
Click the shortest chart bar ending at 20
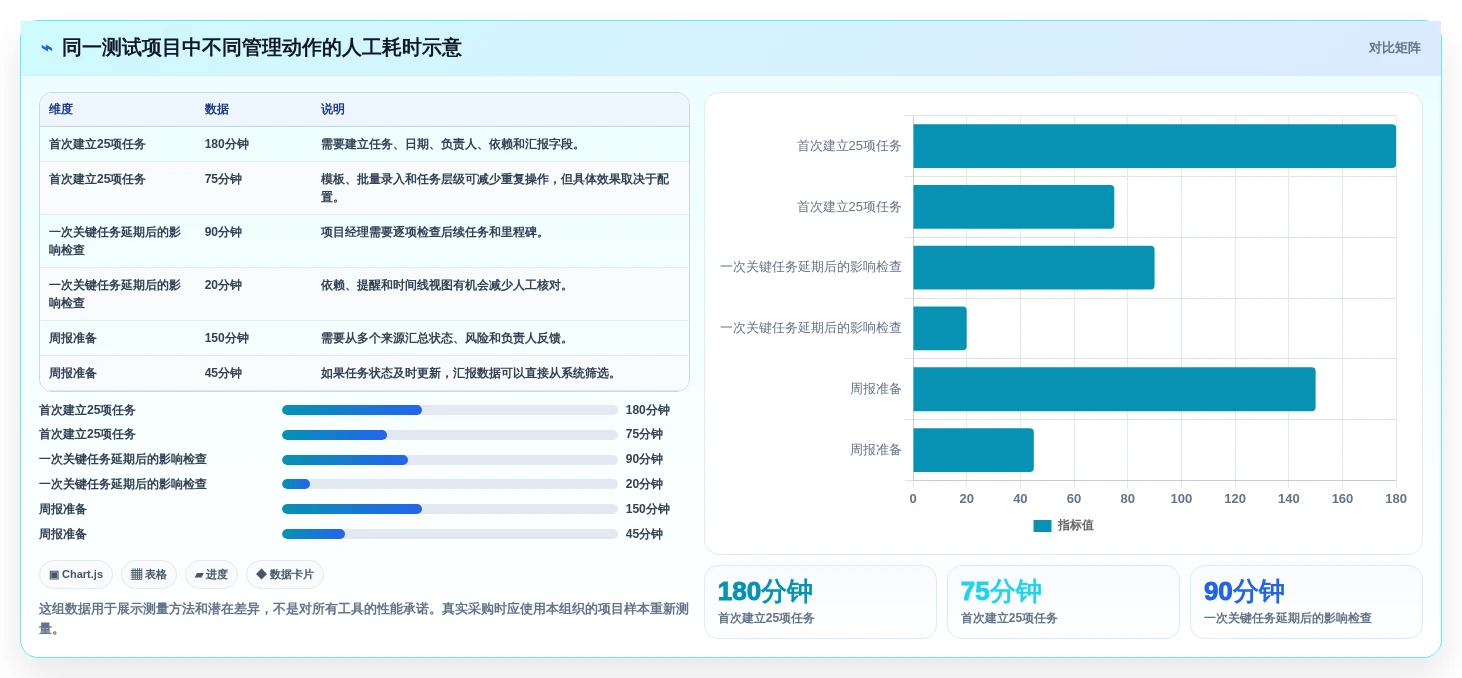pyautogui.click(x=940, y=328)
